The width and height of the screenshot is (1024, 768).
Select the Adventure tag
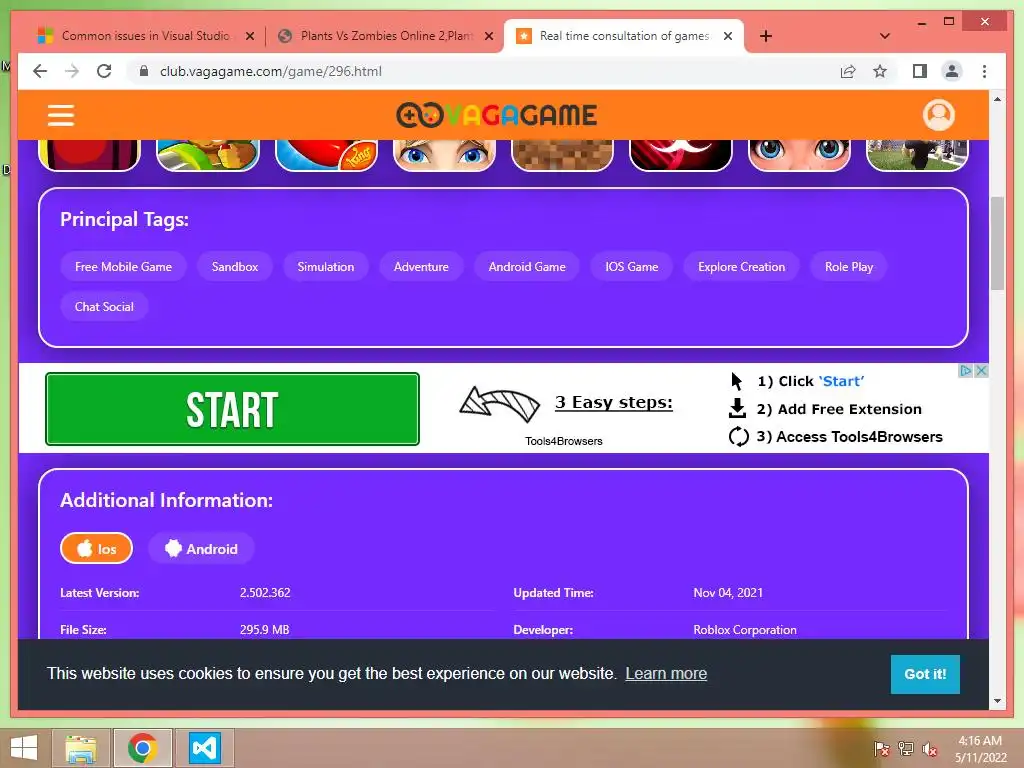coord(421,266)
